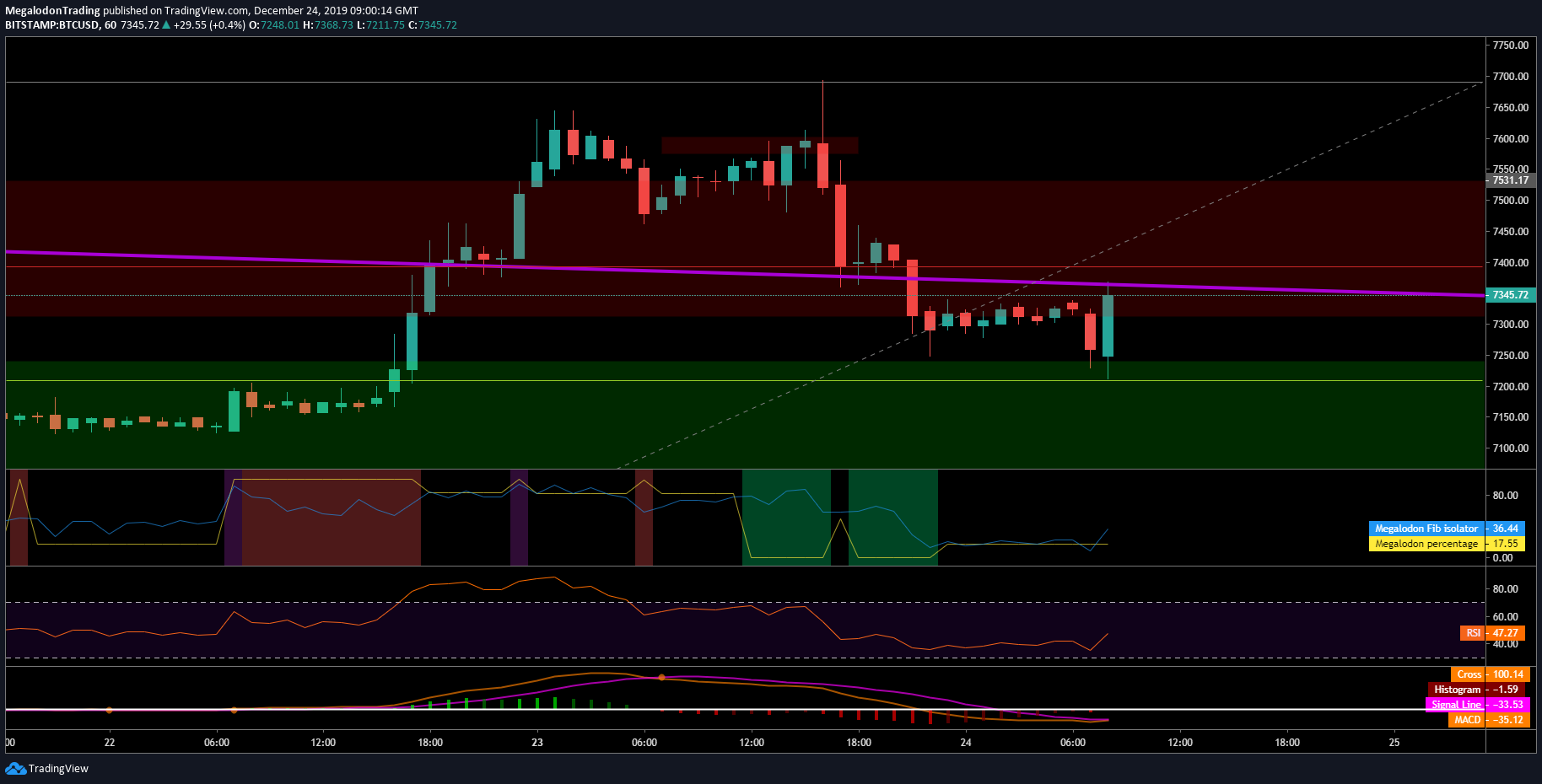The width and height of the screenshot is (1542, 784).
Task: Click the Histogram indicator label
Action: (1457, 690)
